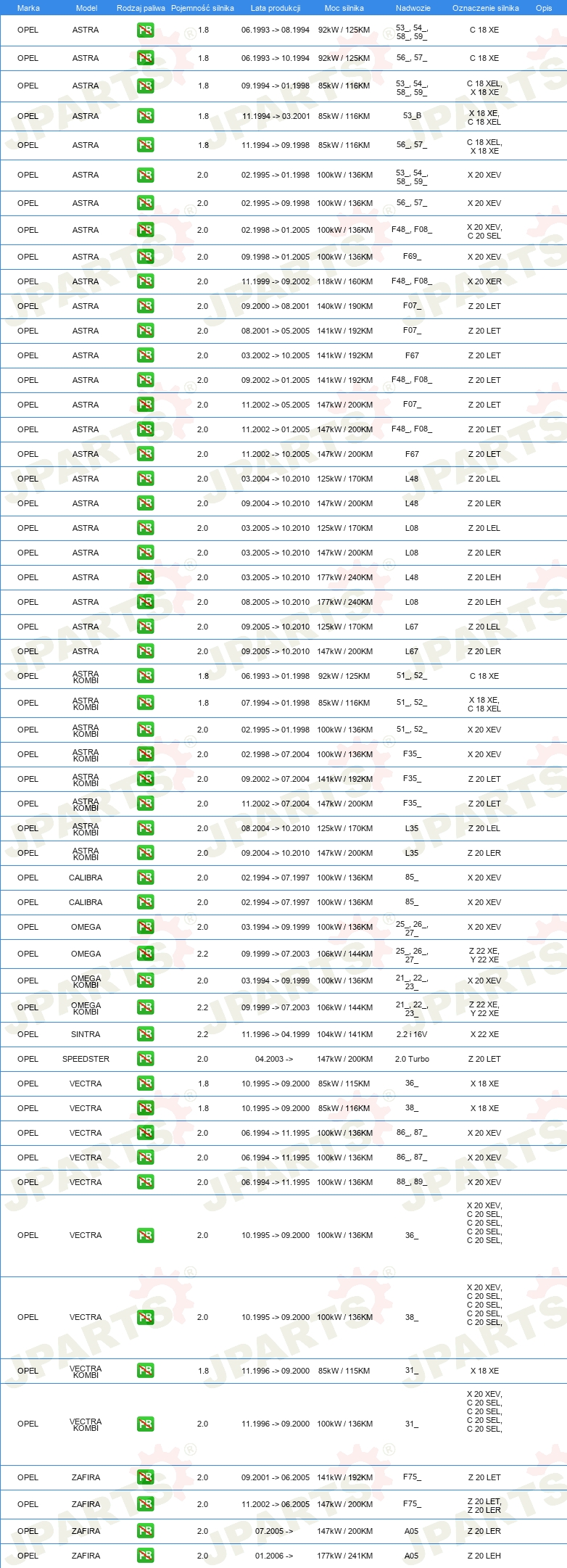The image size is (567, 1568).
Task: Click the fuel icon in the SPEEDSTER row
Action: [145, 1059]
